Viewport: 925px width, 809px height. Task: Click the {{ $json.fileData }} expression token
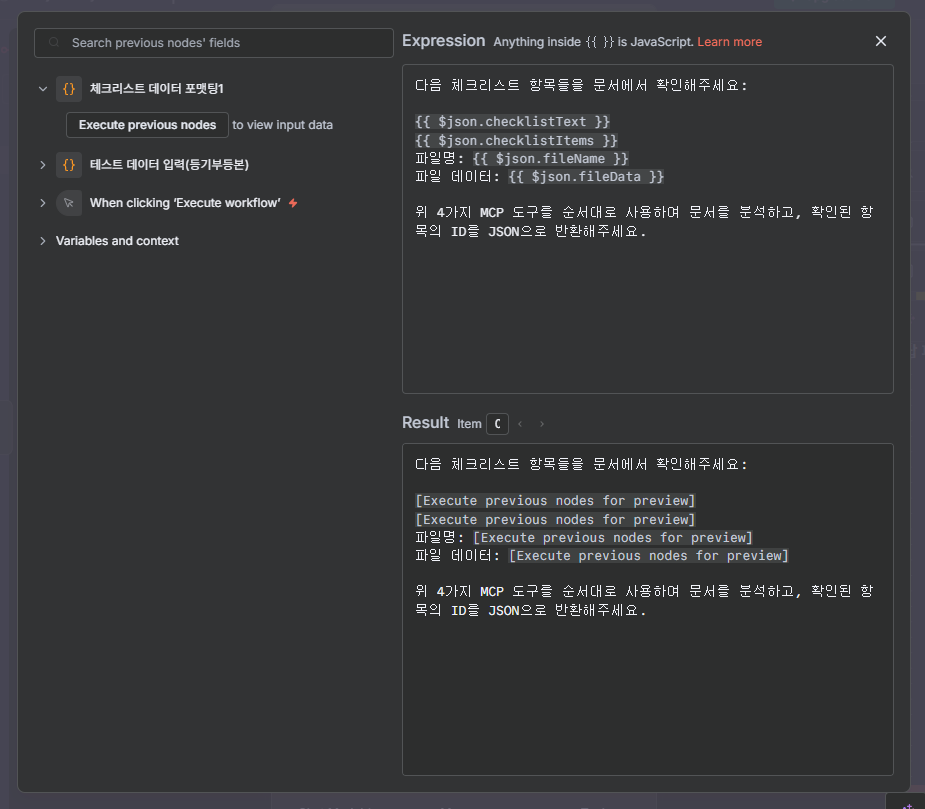586,177
